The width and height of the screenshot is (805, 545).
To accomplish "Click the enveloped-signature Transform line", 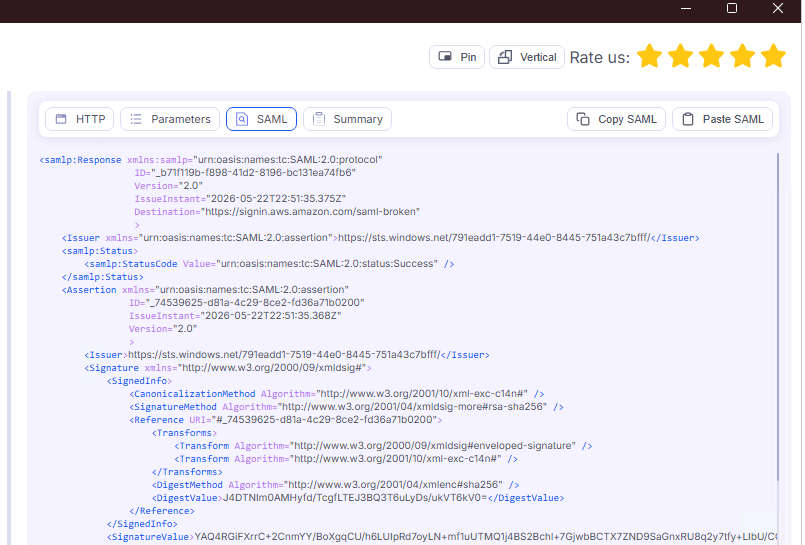I will tap(384, 446).
